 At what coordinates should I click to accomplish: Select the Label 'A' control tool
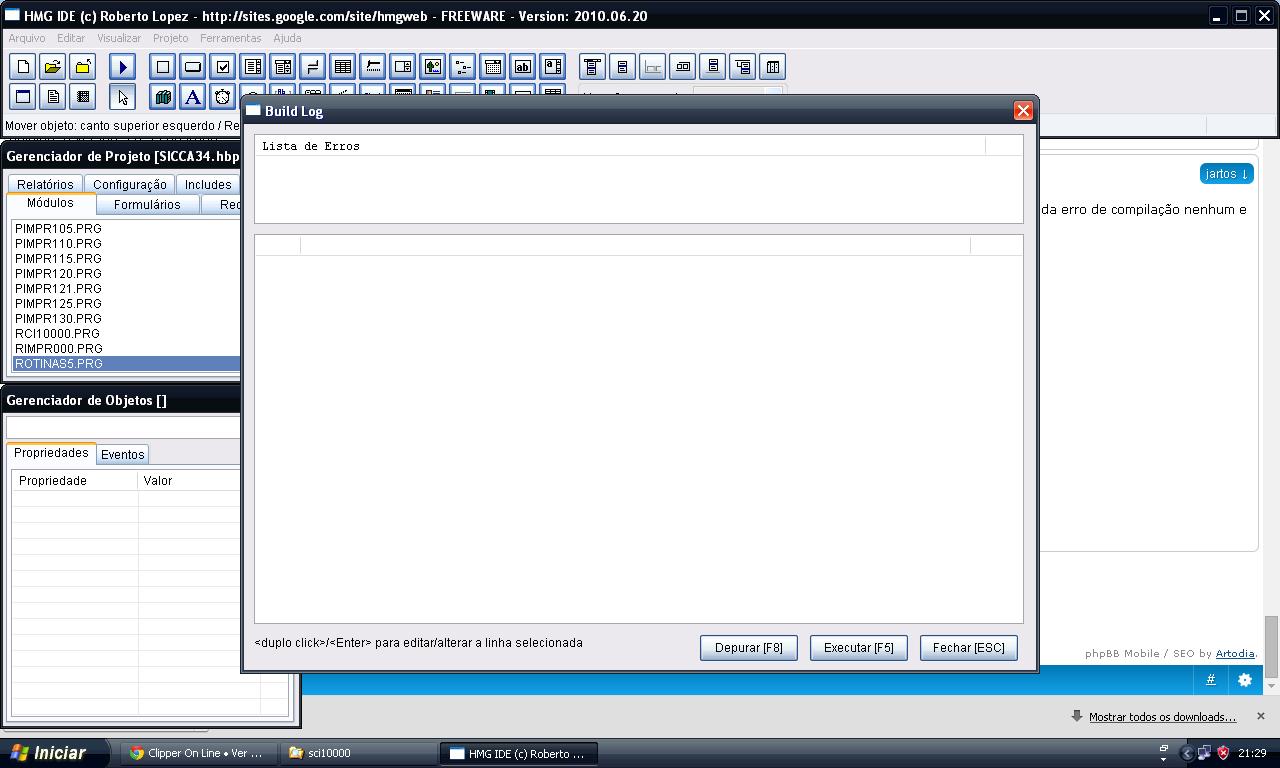coord(193,97)
